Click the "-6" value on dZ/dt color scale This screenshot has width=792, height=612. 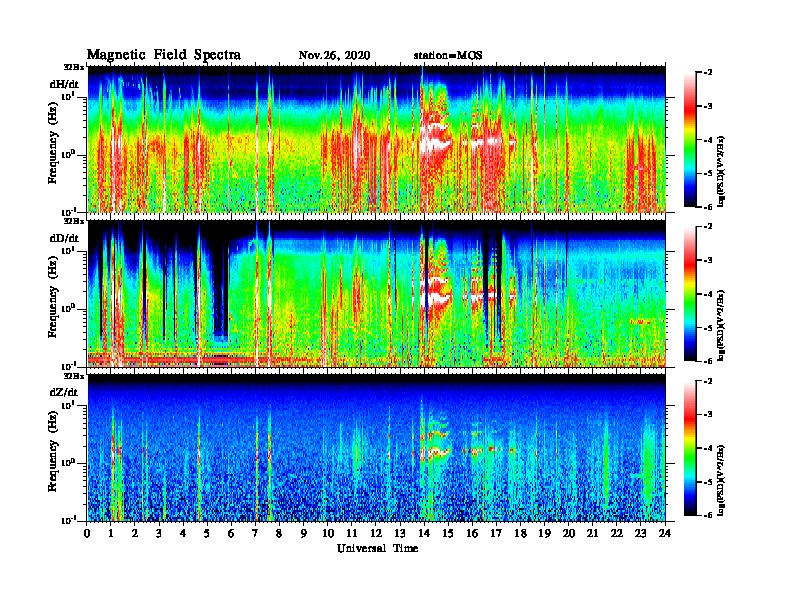(708, 516)
